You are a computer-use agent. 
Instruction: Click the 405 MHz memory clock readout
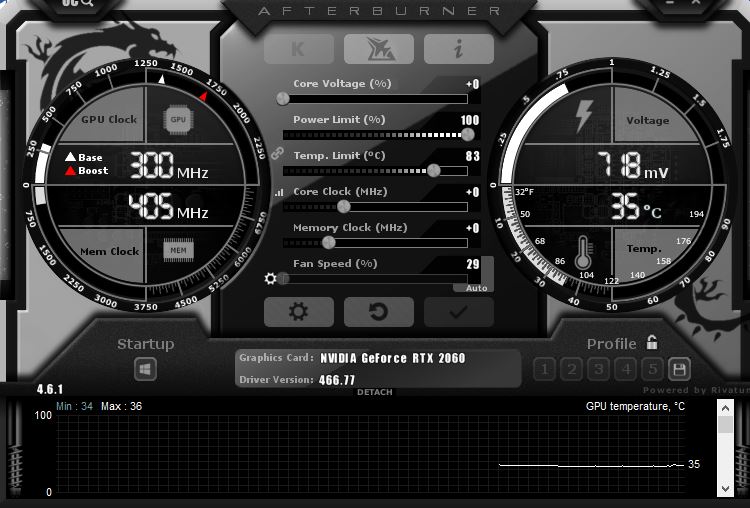(168, 207)
